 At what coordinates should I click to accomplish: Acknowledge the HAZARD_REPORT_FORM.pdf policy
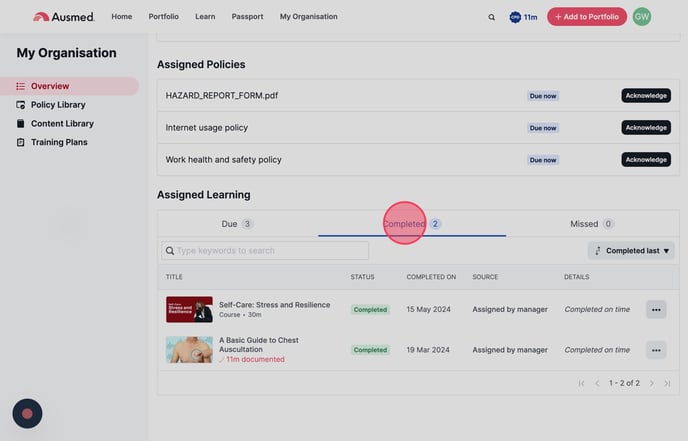pyautogui.click(x=646, y=96)
